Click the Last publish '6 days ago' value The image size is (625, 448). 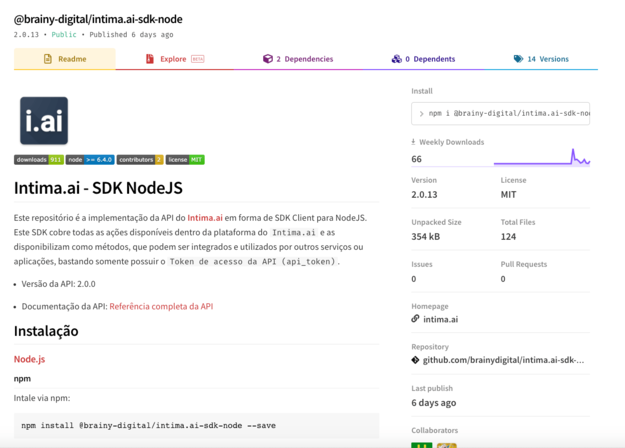click(434, 403)
